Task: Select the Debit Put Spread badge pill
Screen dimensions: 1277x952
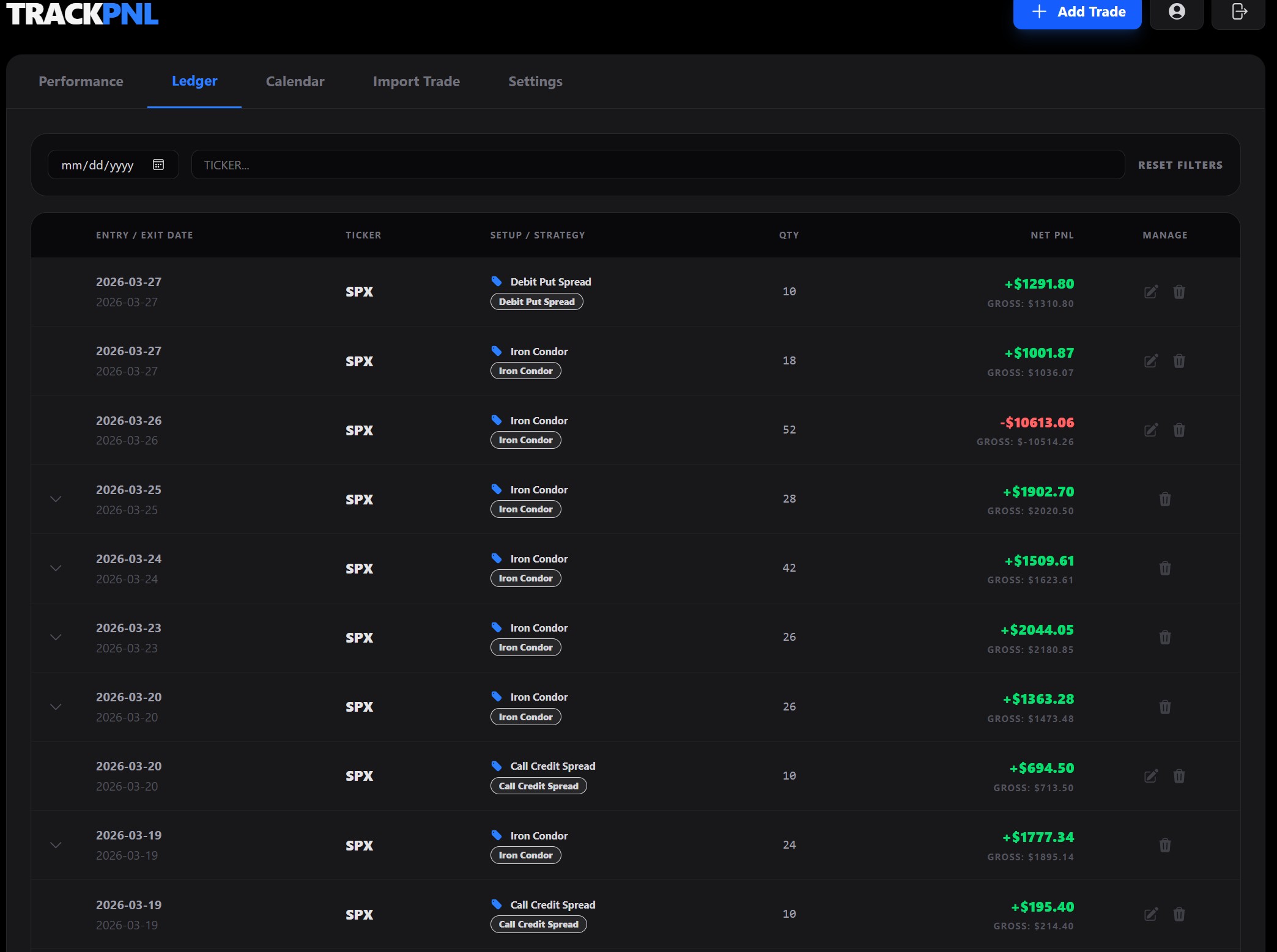Action: pyautogui.click(x=536, y=301)
